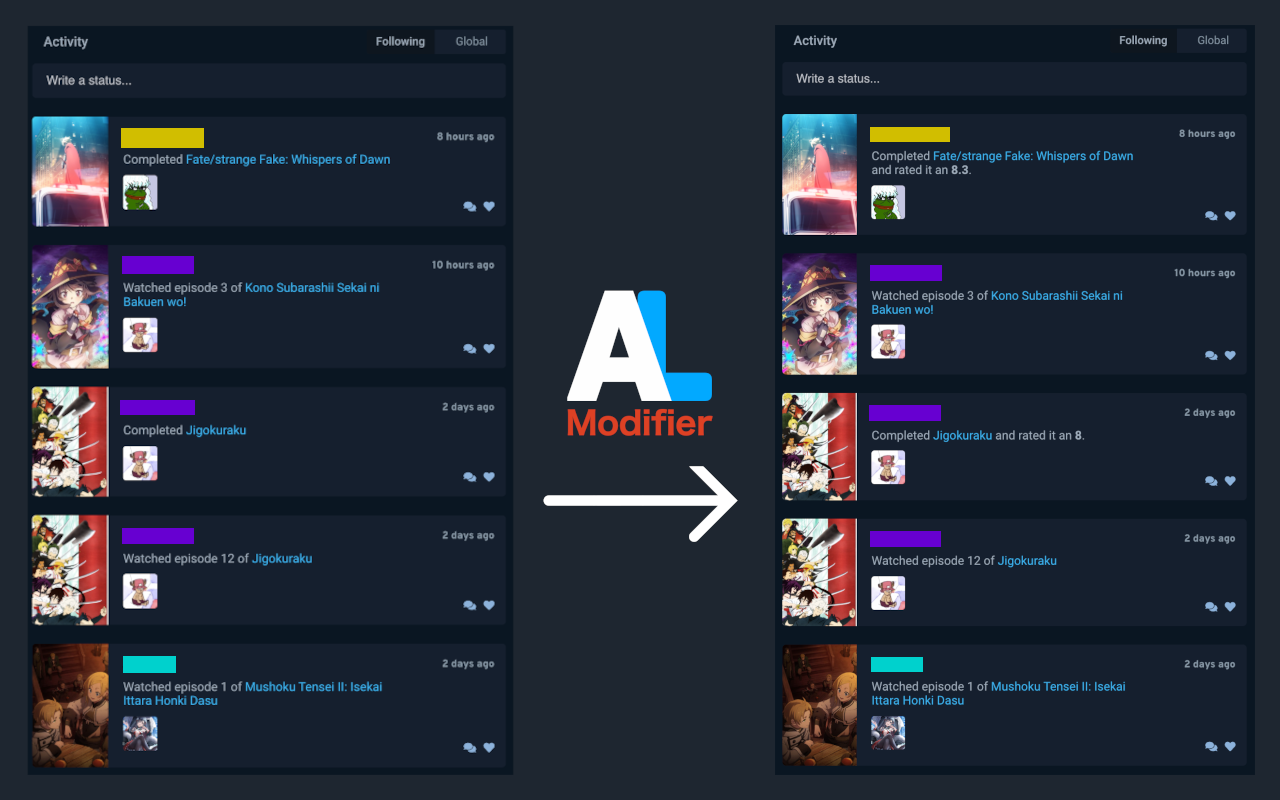Open Fate/strange Fake link on the 8.3 rated post

click(x=1033, y=156)
